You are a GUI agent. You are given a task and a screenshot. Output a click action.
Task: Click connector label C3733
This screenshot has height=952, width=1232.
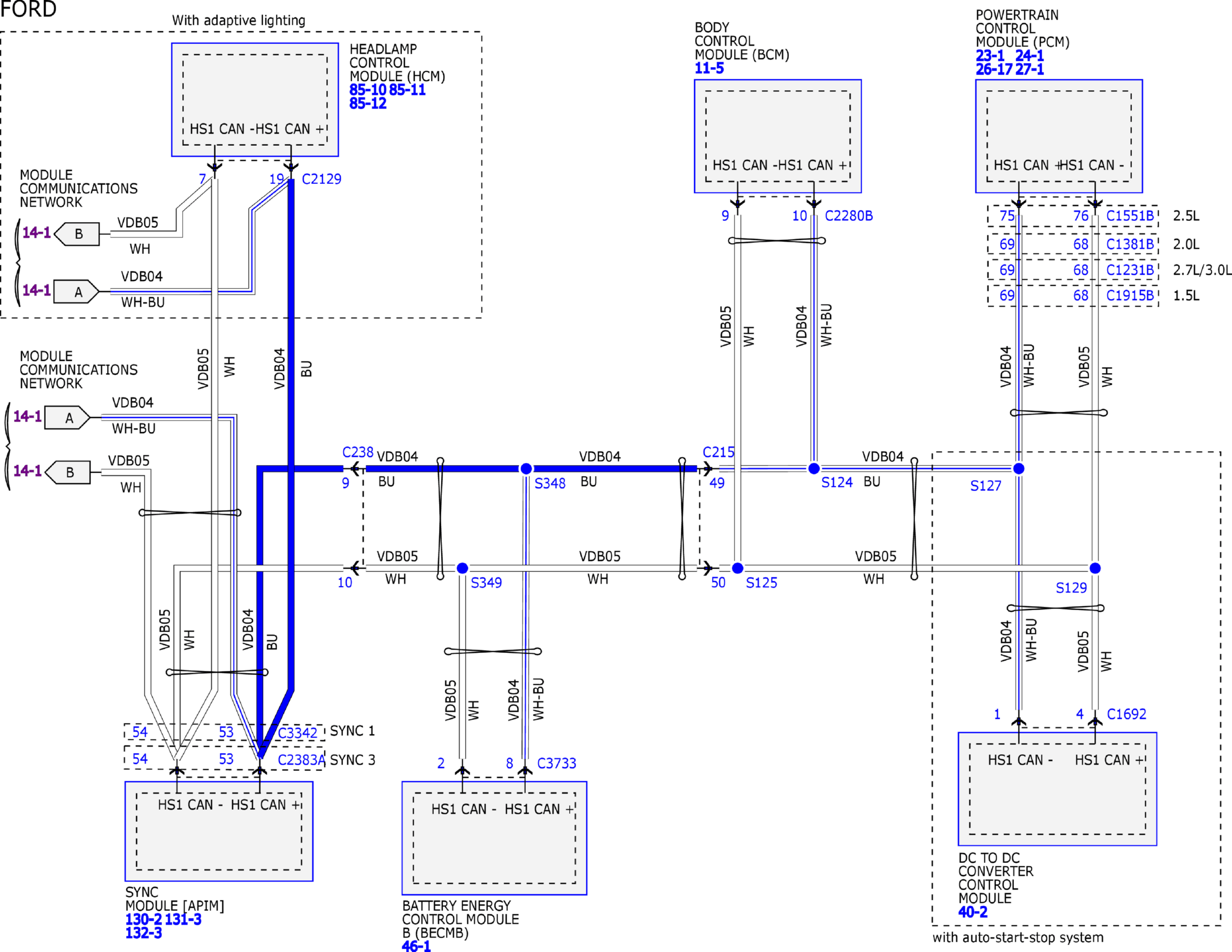[x=556, y=763]
